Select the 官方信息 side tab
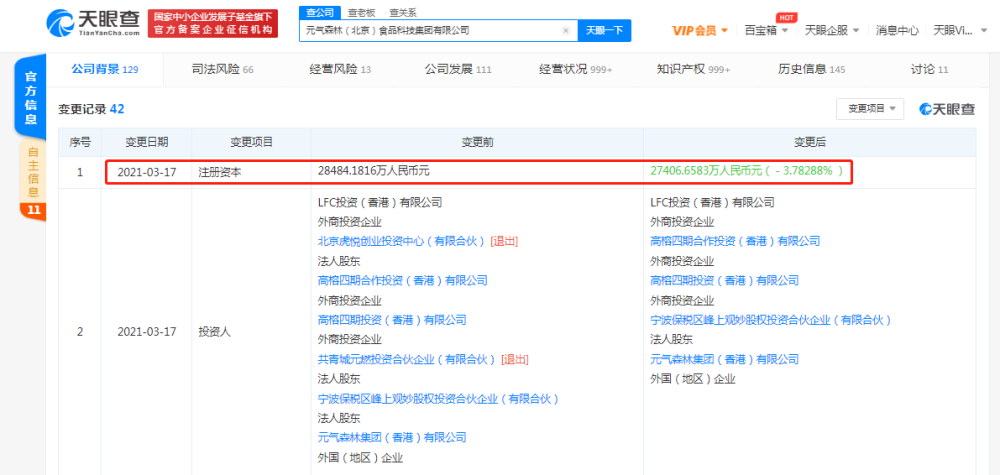This screenshot has width=1000, height=475. (31, 98)
